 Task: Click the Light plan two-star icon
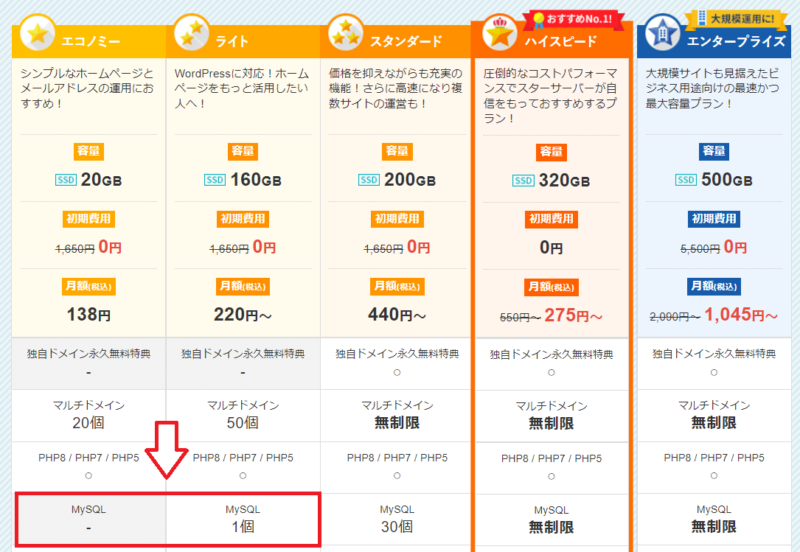190,35
